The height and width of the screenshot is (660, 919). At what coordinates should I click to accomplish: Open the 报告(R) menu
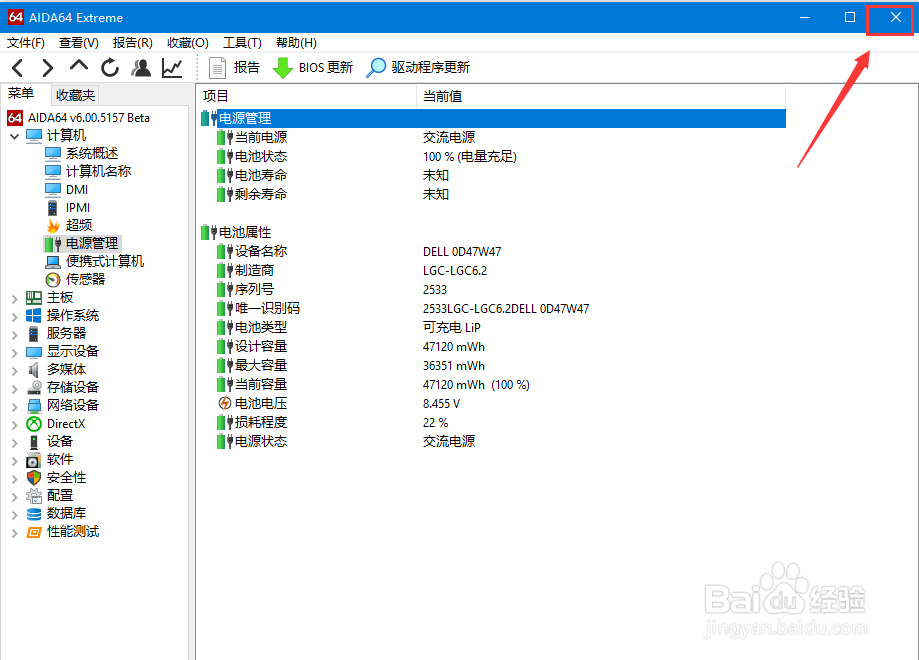(132, 43)
